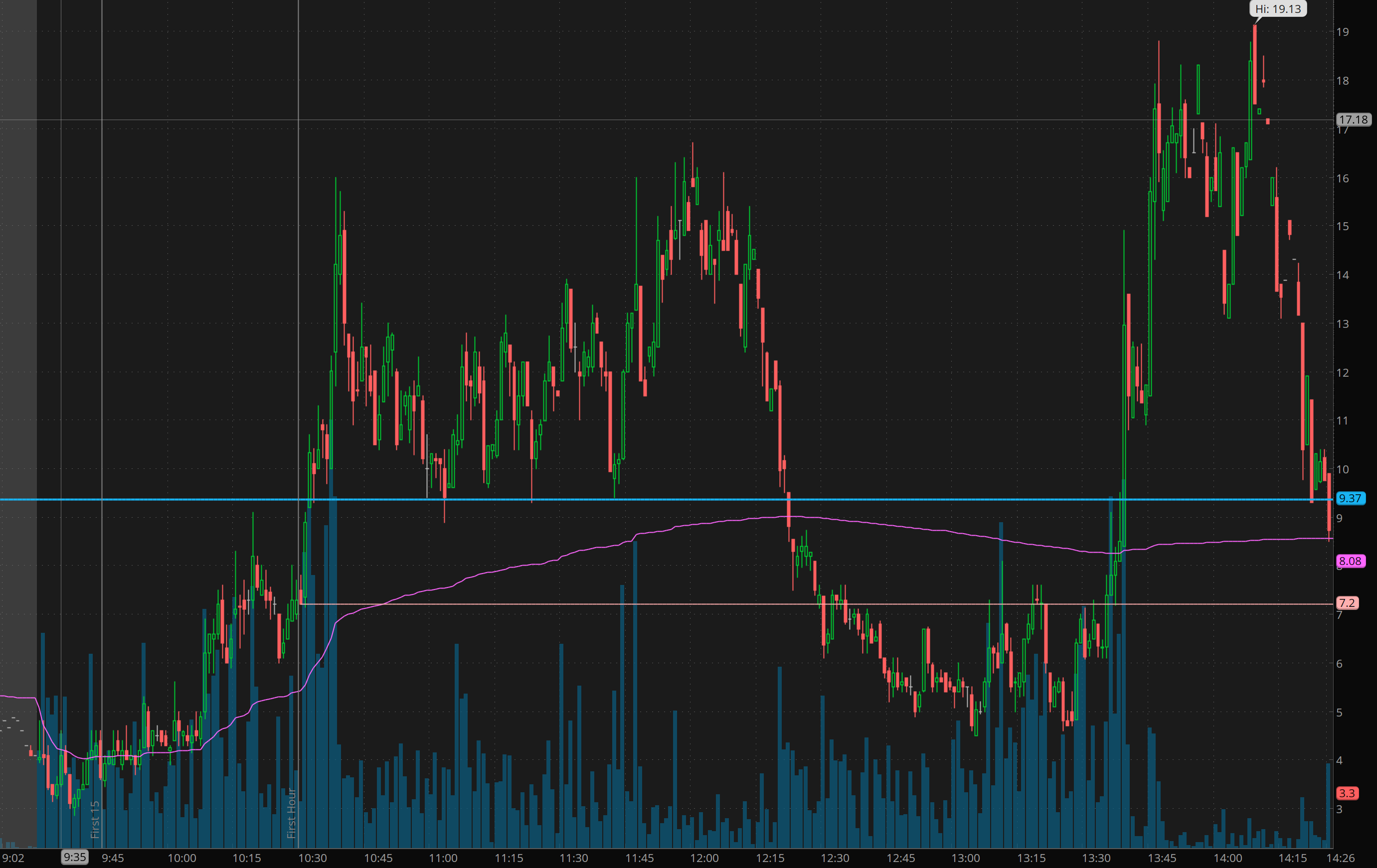Click the First Hour vertical marker label

click(291, 813)
